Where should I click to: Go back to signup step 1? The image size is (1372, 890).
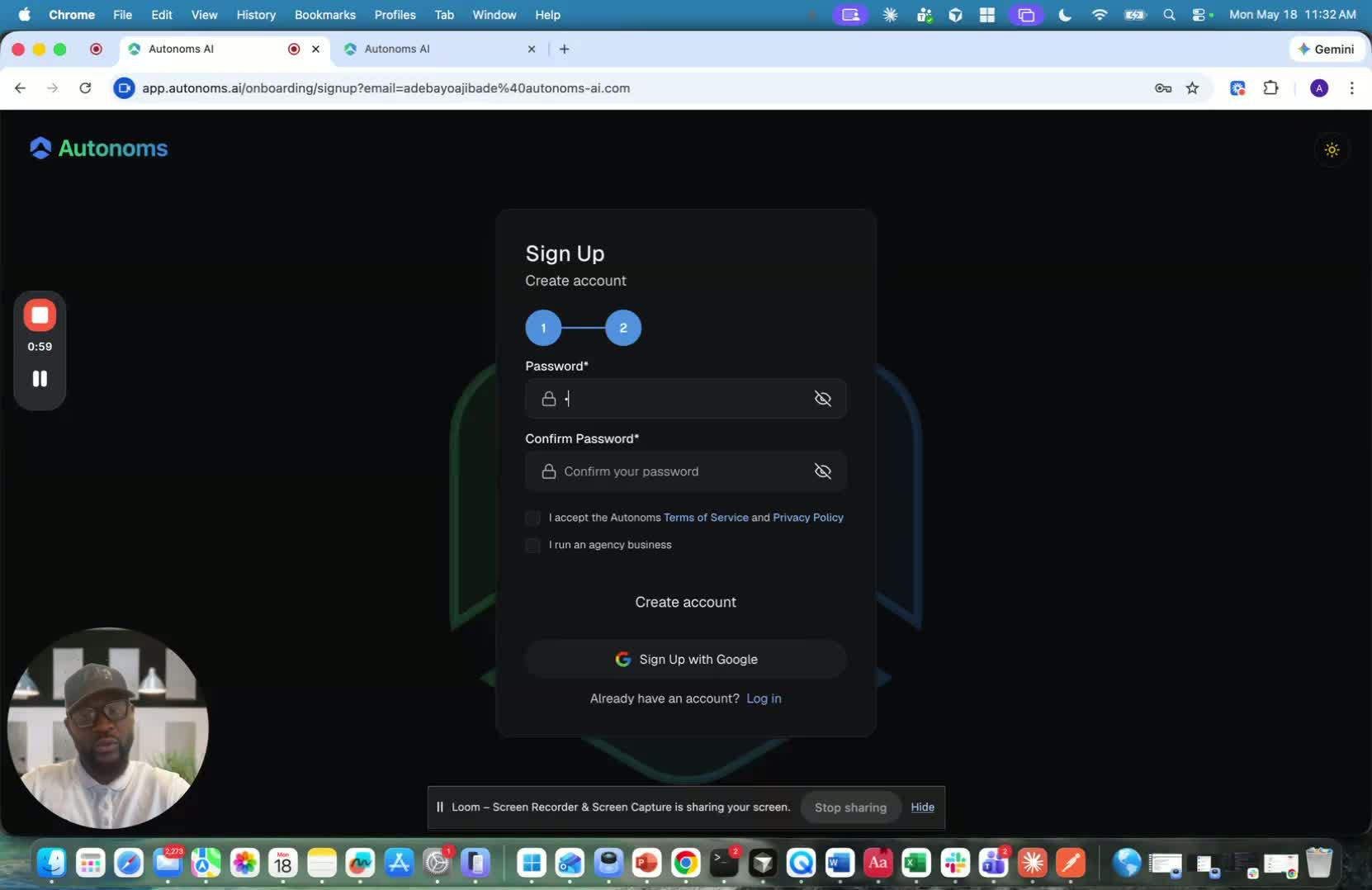(543, 328)
